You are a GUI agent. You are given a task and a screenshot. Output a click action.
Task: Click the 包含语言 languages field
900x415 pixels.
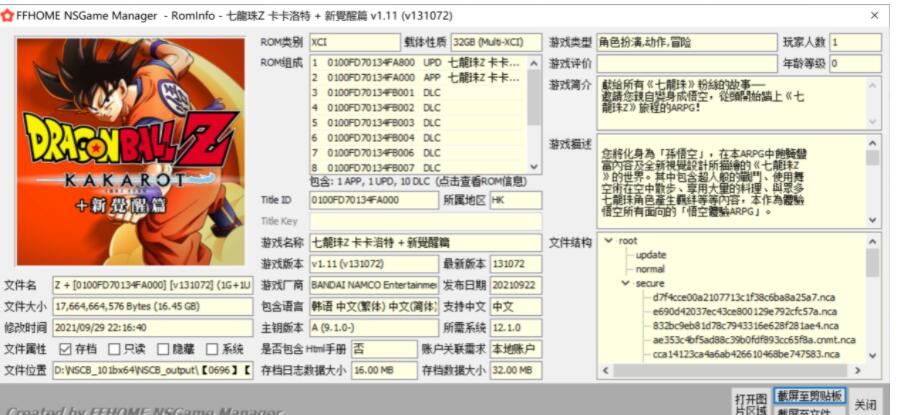pos(374,307)
